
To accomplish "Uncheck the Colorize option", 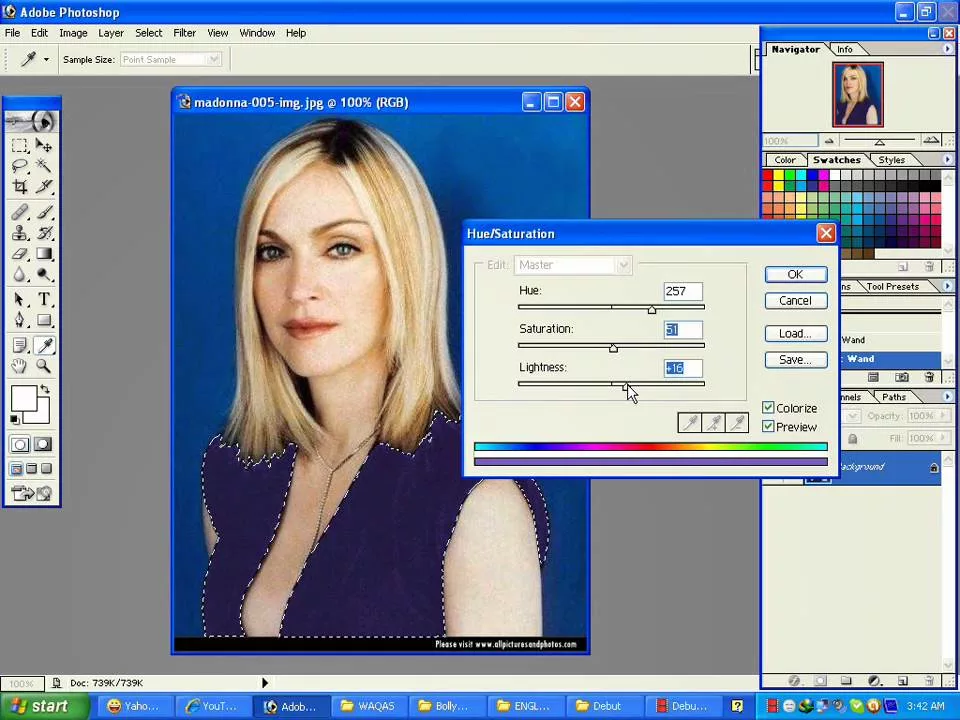I will click(x=768, y=408).
